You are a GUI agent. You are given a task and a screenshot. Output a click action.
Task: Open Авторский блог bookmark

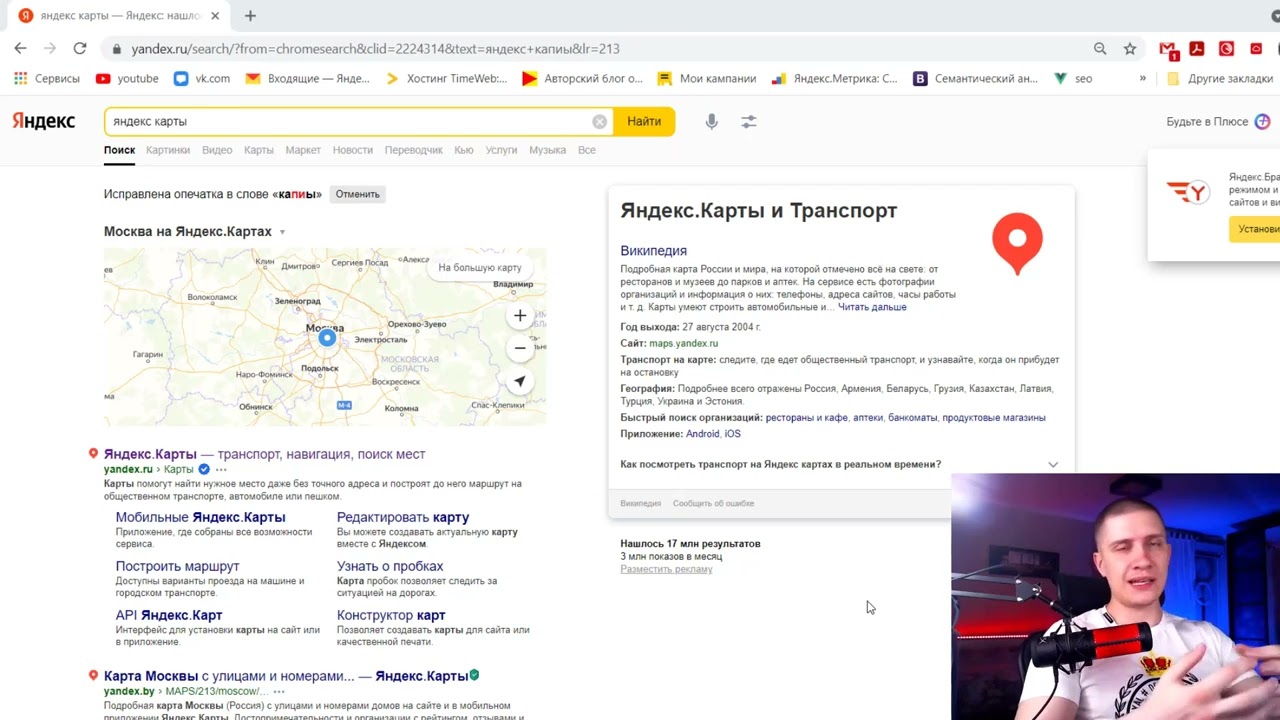(x=582, y=78)
